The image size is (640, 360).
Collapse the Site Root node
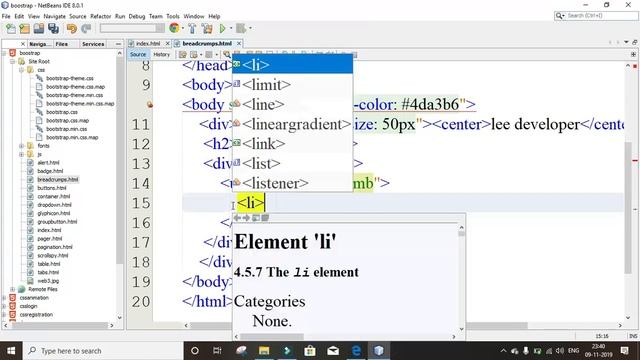(x=13, y=62)
